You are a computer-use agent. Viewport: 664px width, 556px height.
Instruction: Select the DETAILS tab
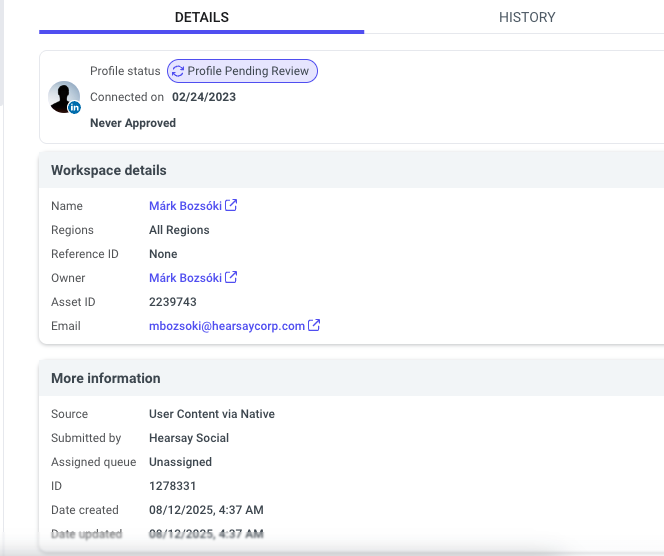point(202,17)
